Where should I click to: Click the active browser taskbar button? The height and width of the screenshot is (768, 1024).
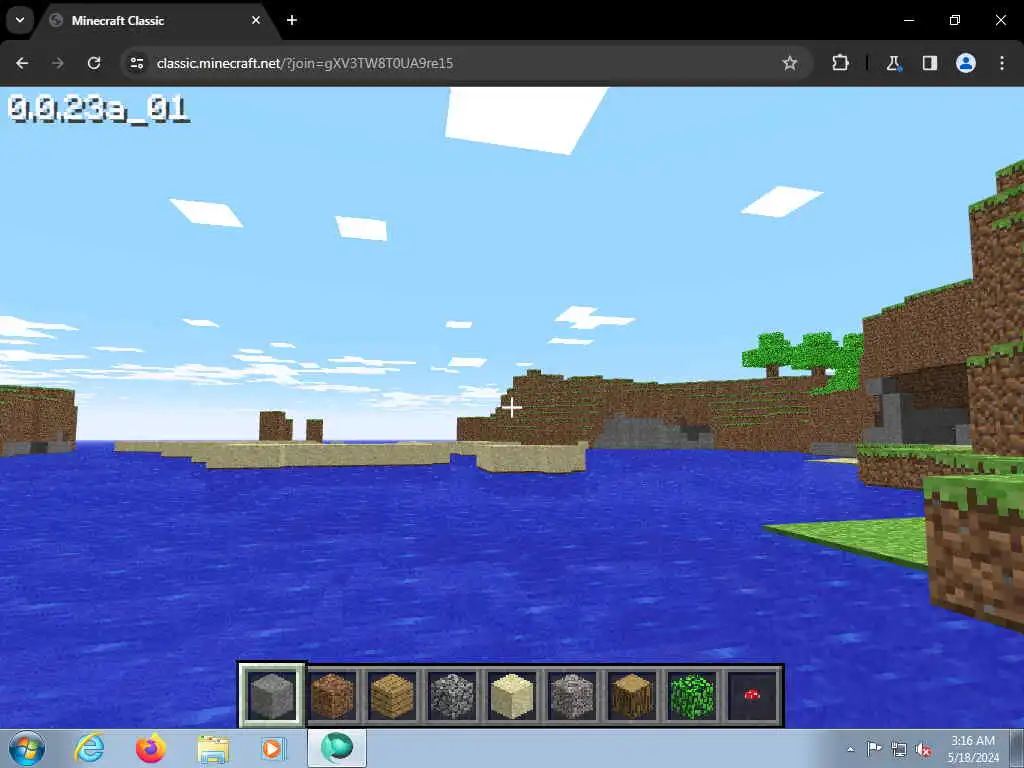coord(337,748)
